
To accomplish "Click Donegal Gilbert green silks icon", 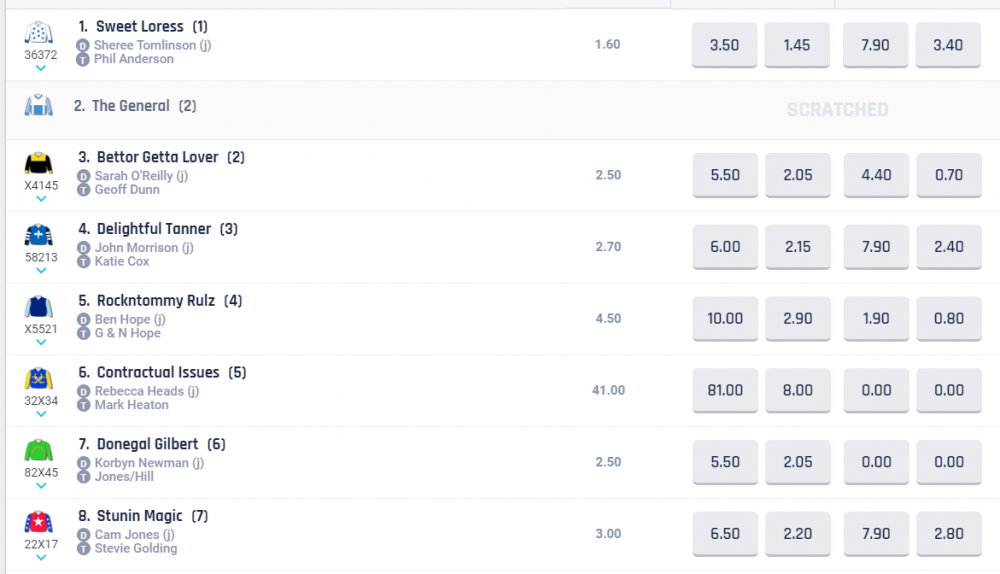I will pyautogui.click(x=38, y=451).
